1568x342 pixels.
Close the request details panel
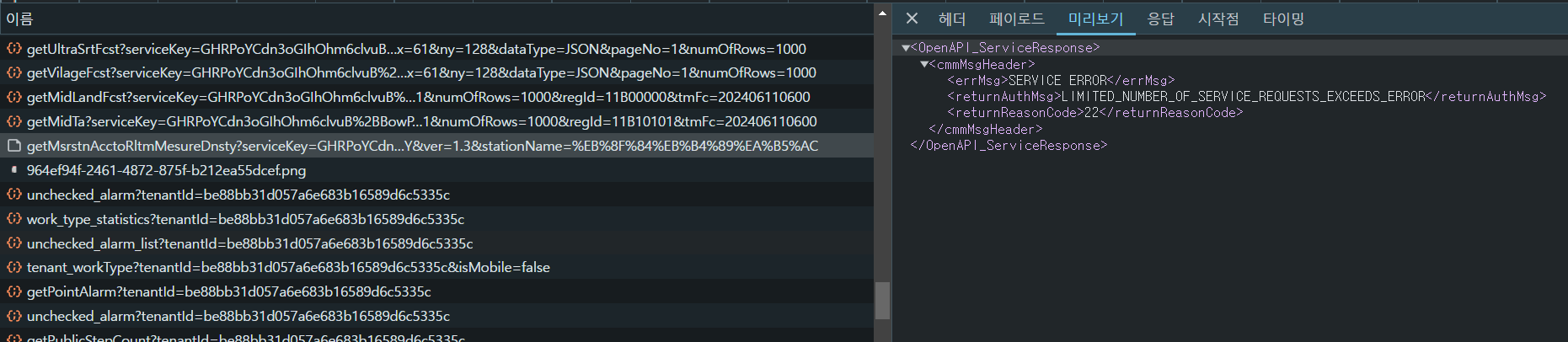[912, 19]
